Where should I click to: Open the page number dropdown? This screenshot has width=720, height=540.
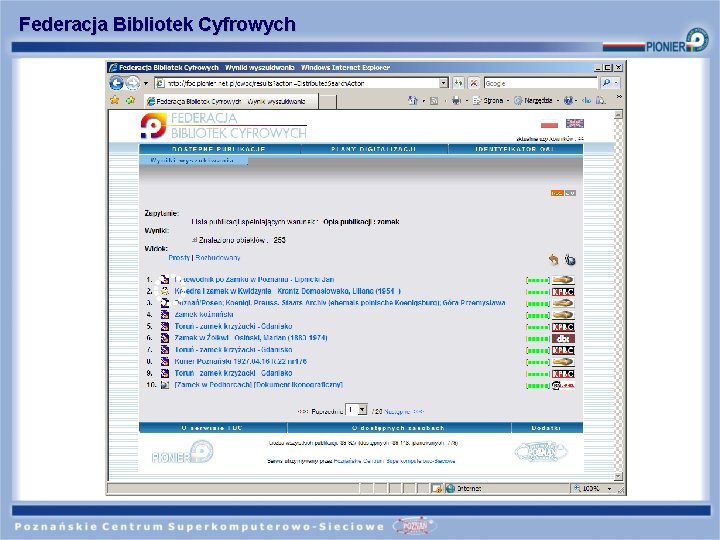(x=356, y=410)
